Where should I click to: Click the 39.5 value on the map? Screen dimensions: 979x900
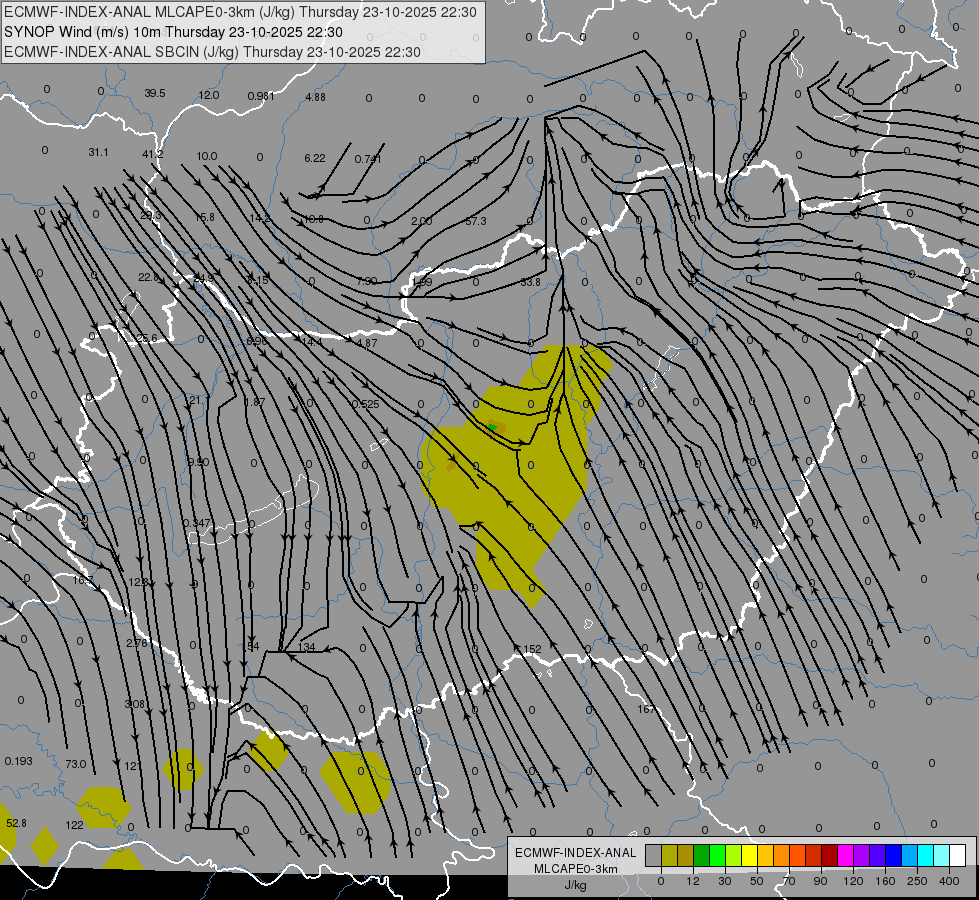pos(155,93)
